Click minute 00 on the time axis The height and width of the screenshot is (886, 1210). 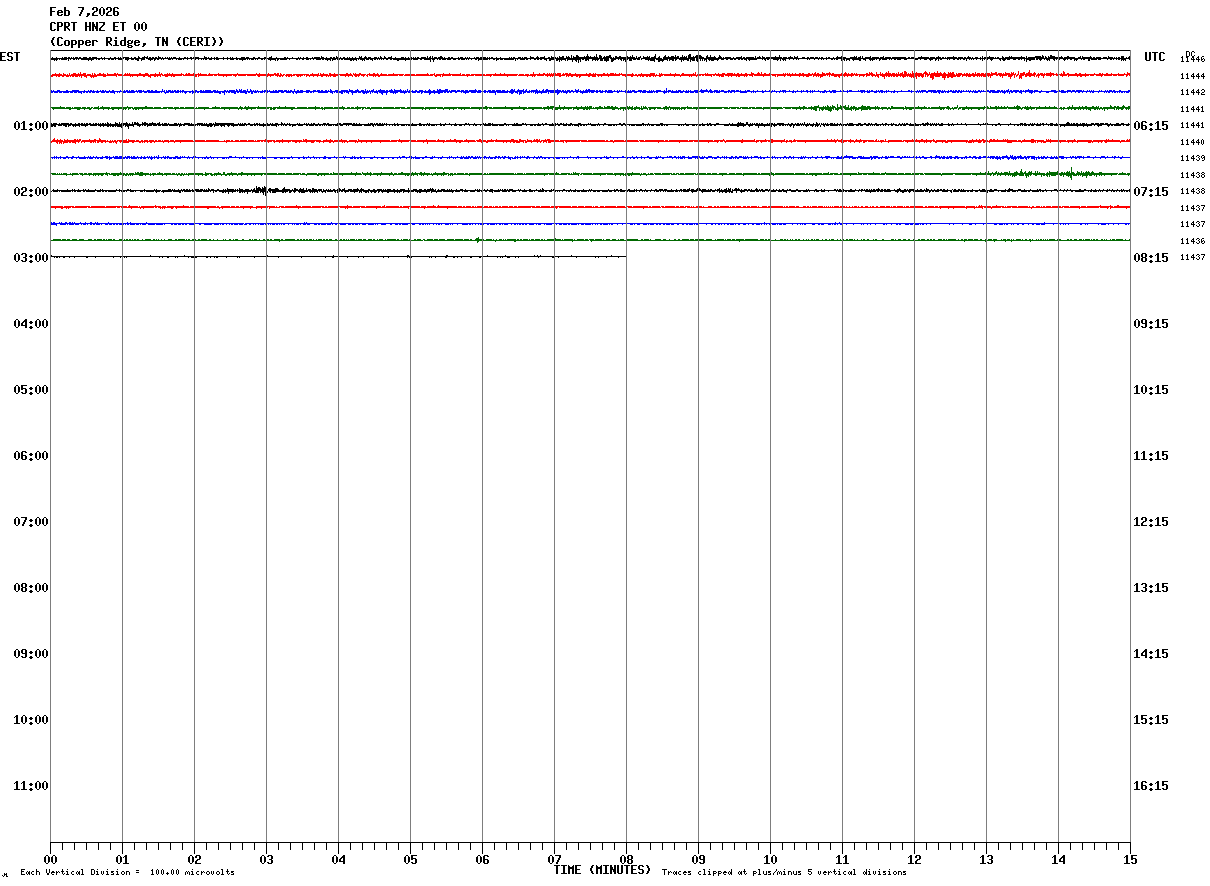click(50, 860)
